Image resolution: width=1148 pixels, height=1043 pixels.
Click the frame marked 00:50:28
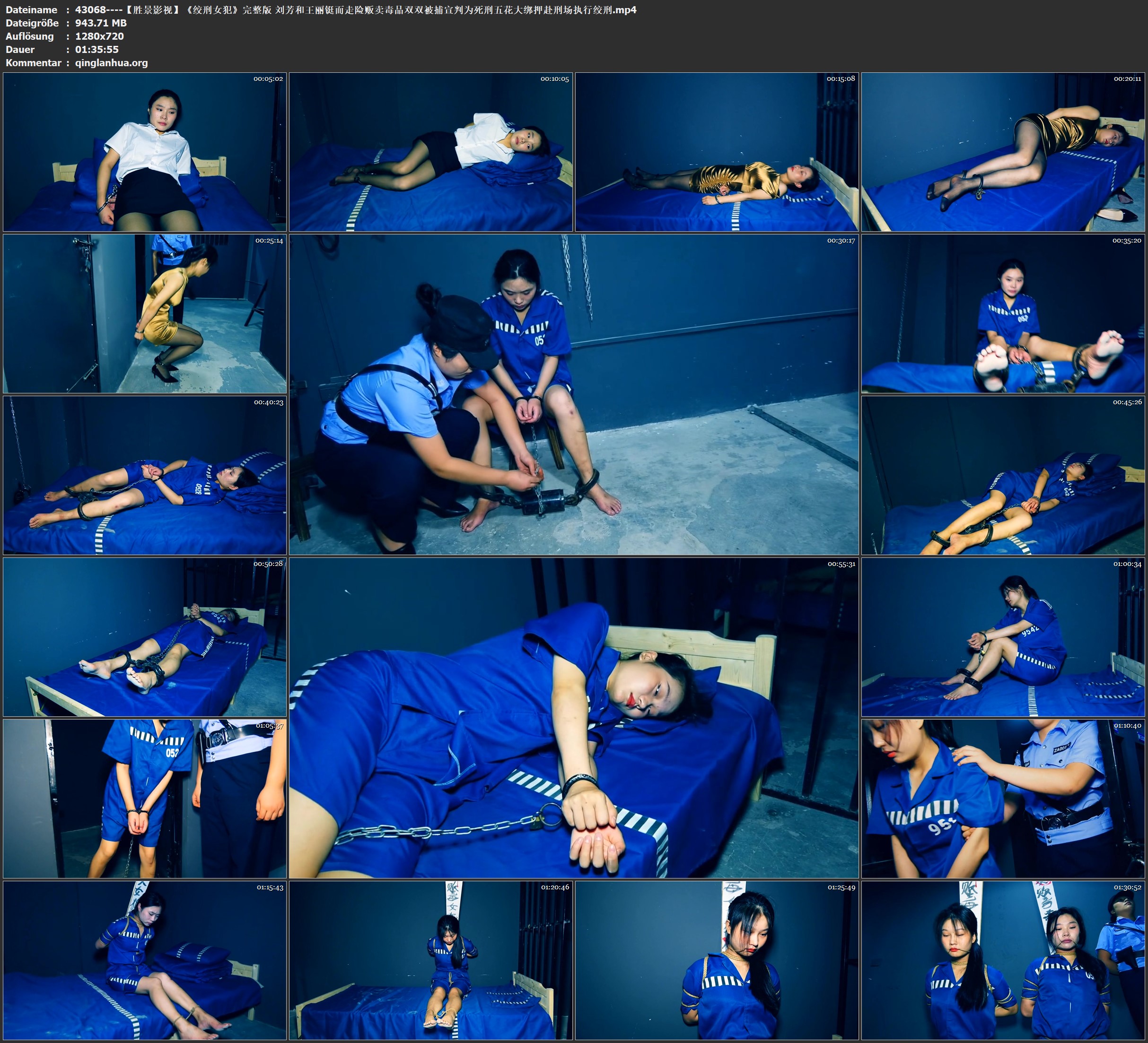(x=145, y=637)
